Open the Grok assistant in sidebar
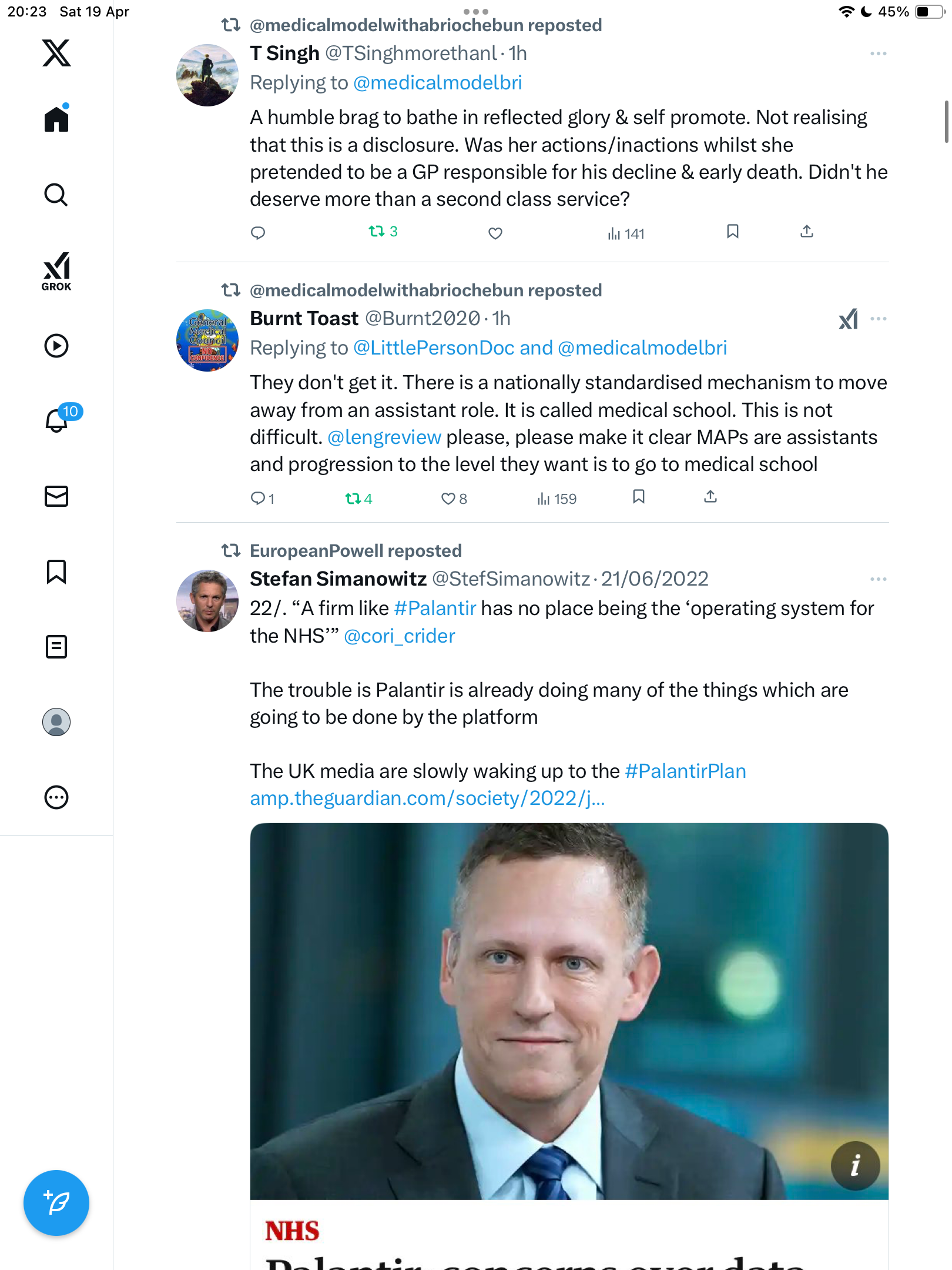This screenshot has width=952, height=1270. (x=56, y=271)
